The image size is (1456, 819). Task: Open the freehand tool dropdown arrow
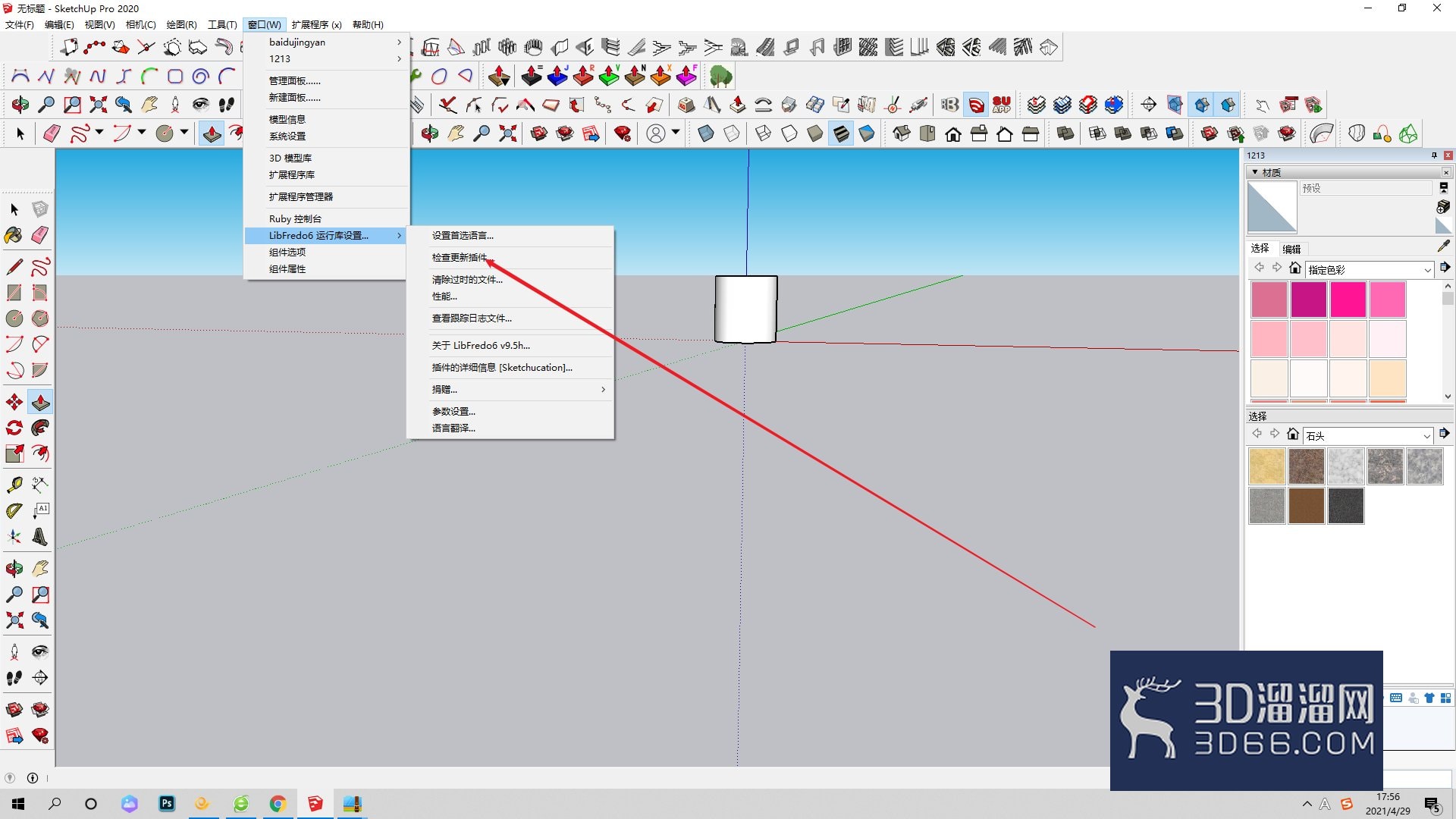click(x=99, y=133)
